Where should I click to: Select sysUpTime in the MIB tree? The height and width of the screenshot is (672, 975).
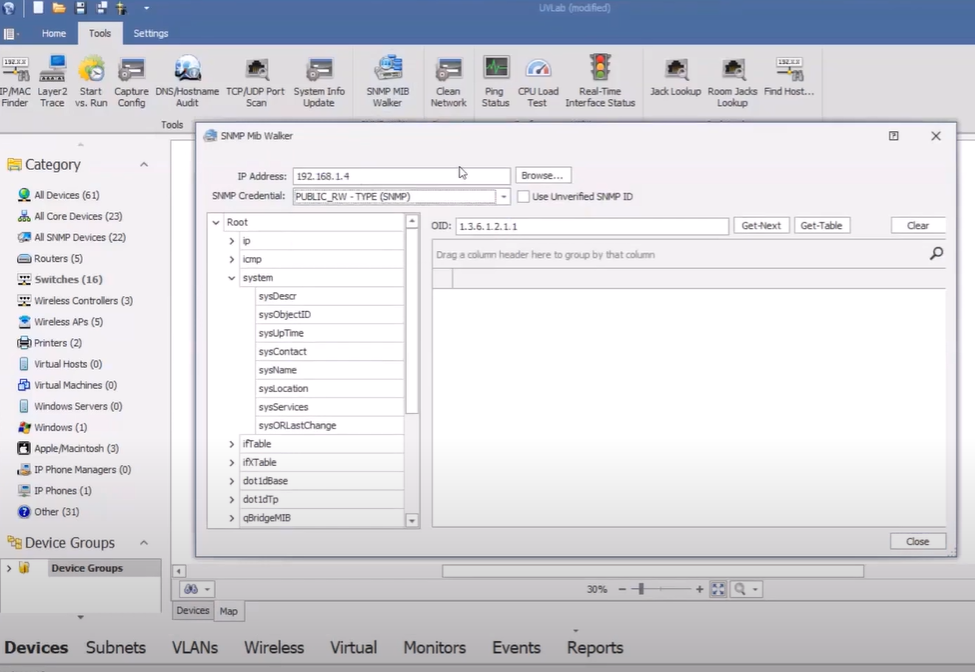coord(330,333)
